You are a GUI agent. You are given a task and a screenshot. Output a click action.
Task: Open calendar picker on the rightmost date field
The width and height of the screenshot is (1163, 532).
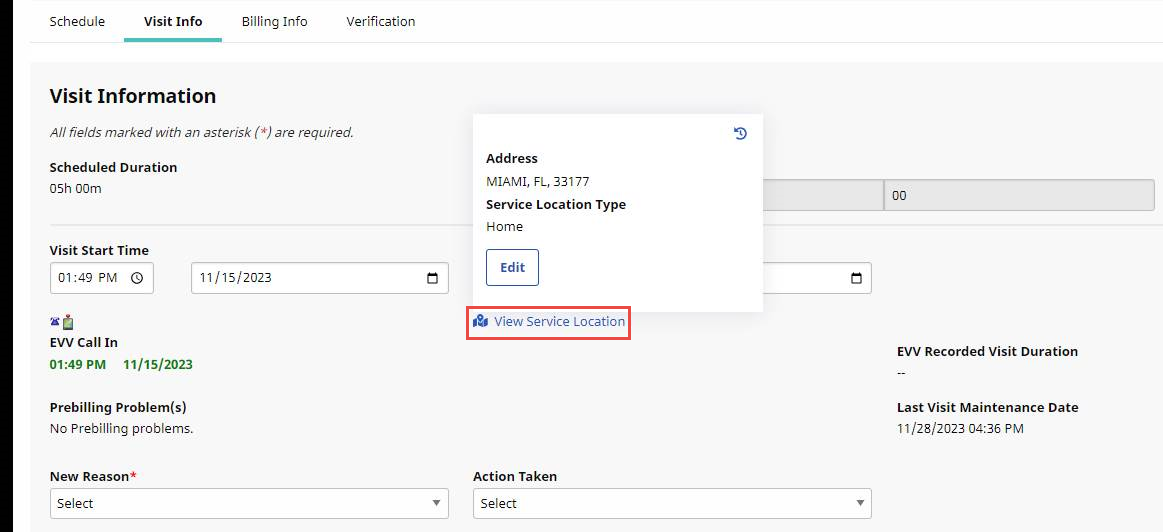click(x=855, y=278)
